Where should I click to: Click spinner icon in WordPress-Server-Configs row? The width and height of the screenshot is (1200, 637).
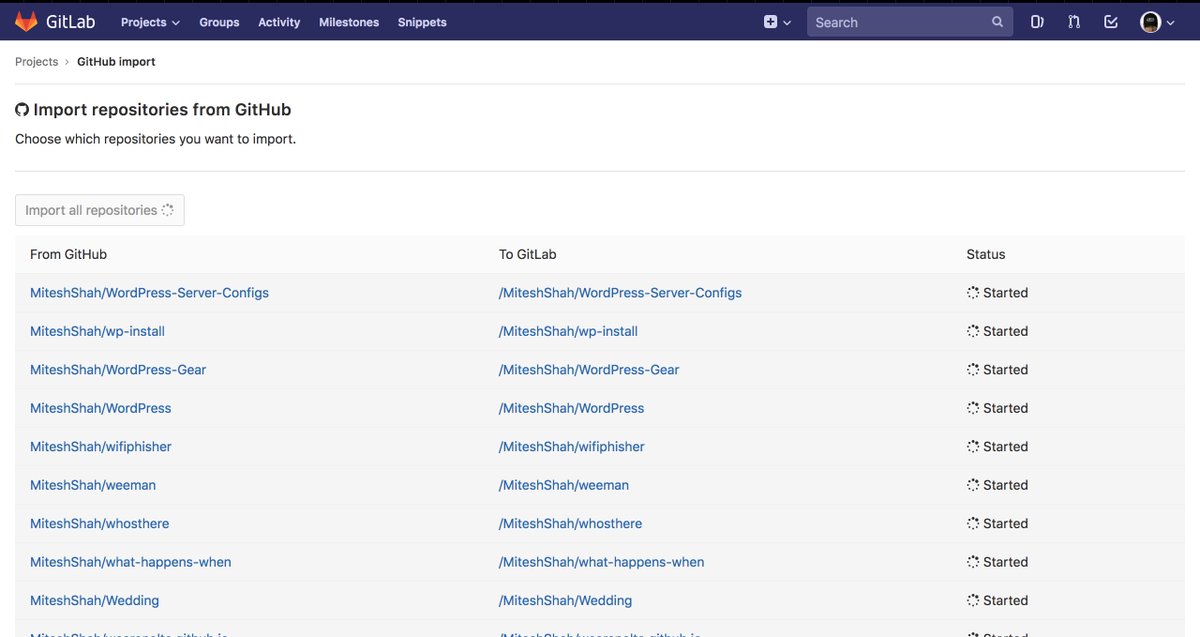(x=973, y=293)
